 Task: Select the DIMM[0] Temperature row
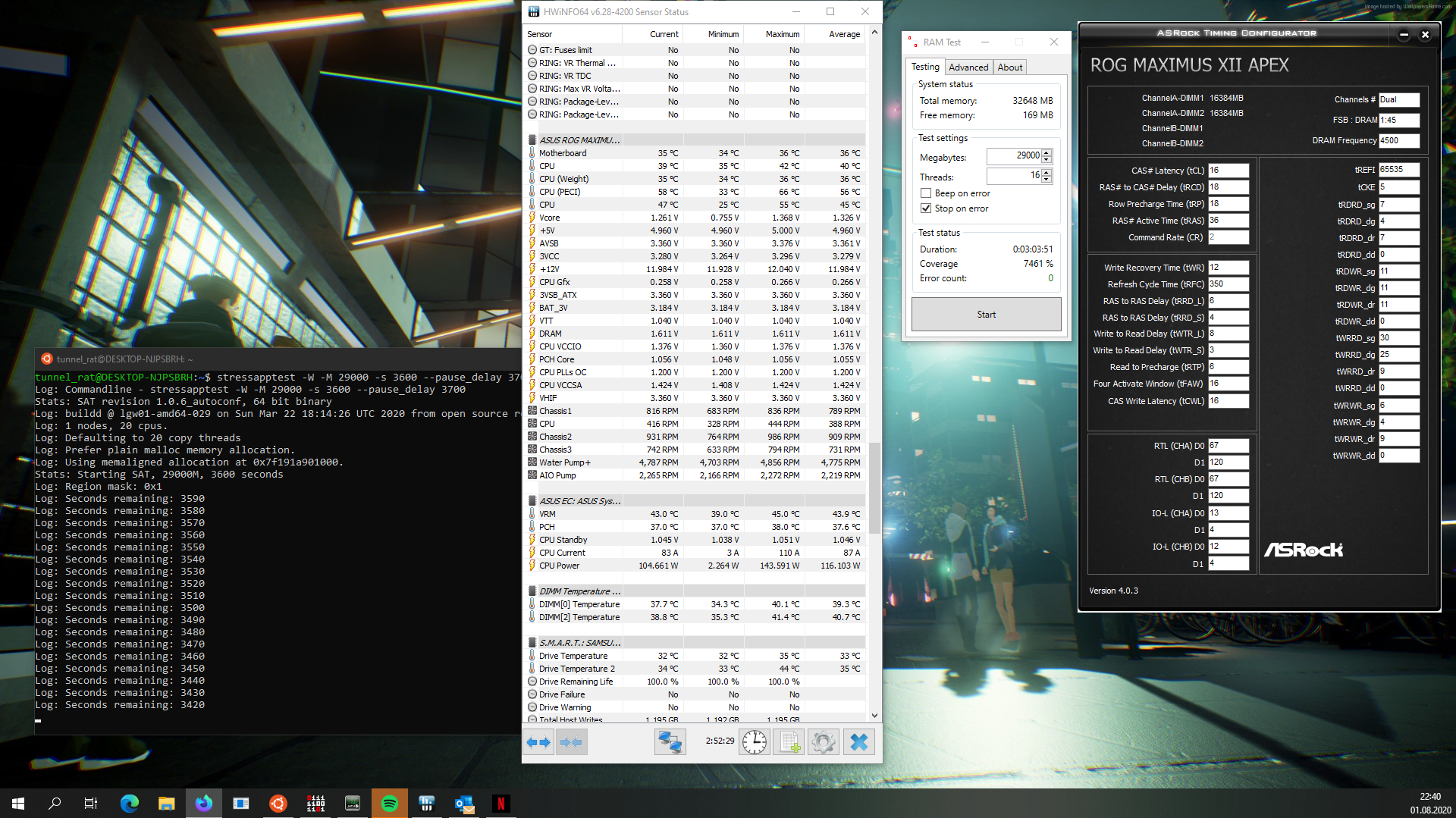695,604
